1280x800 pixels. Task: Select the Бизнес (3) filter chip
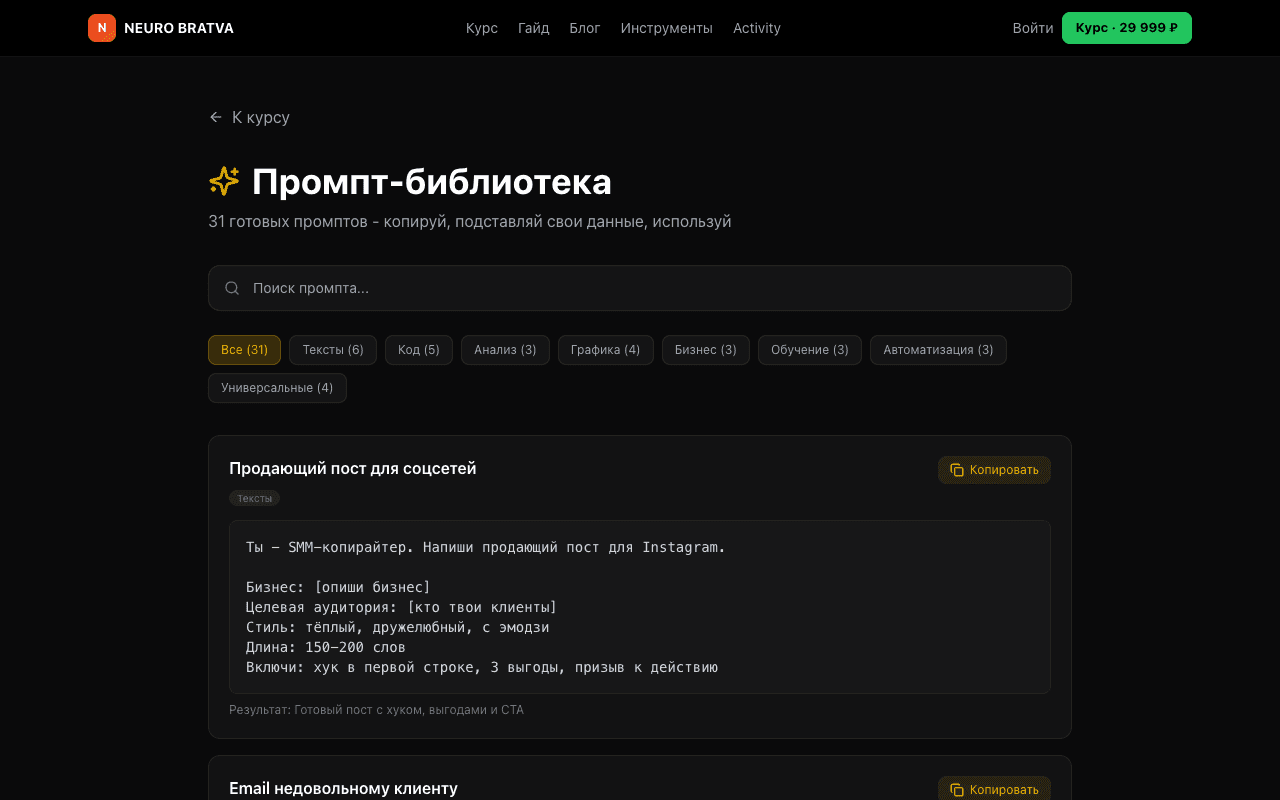pyautogui.click(x=706, y=350)
